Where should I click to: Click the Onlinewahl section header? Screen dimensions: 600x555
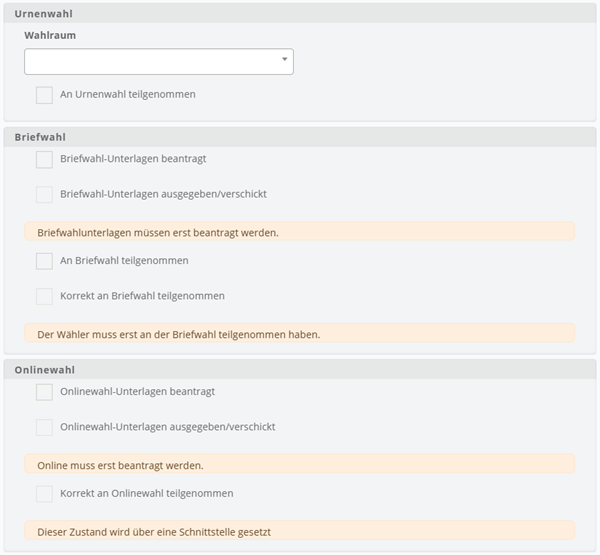click(x=300, y=370)
